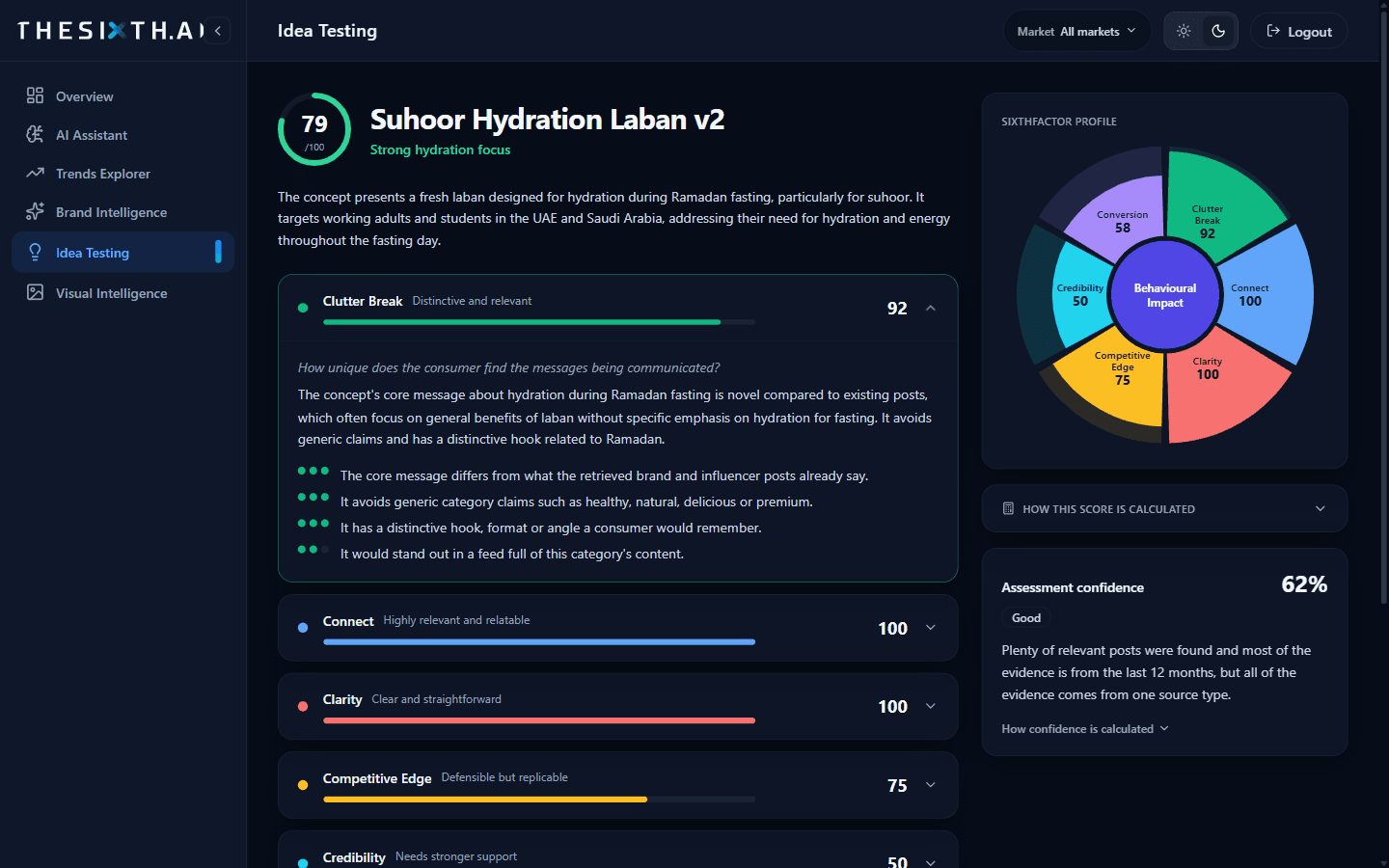The image size is (1389, 868).
Task: Click the 79/100 overall score ring
Action: (x=314, y=129)
